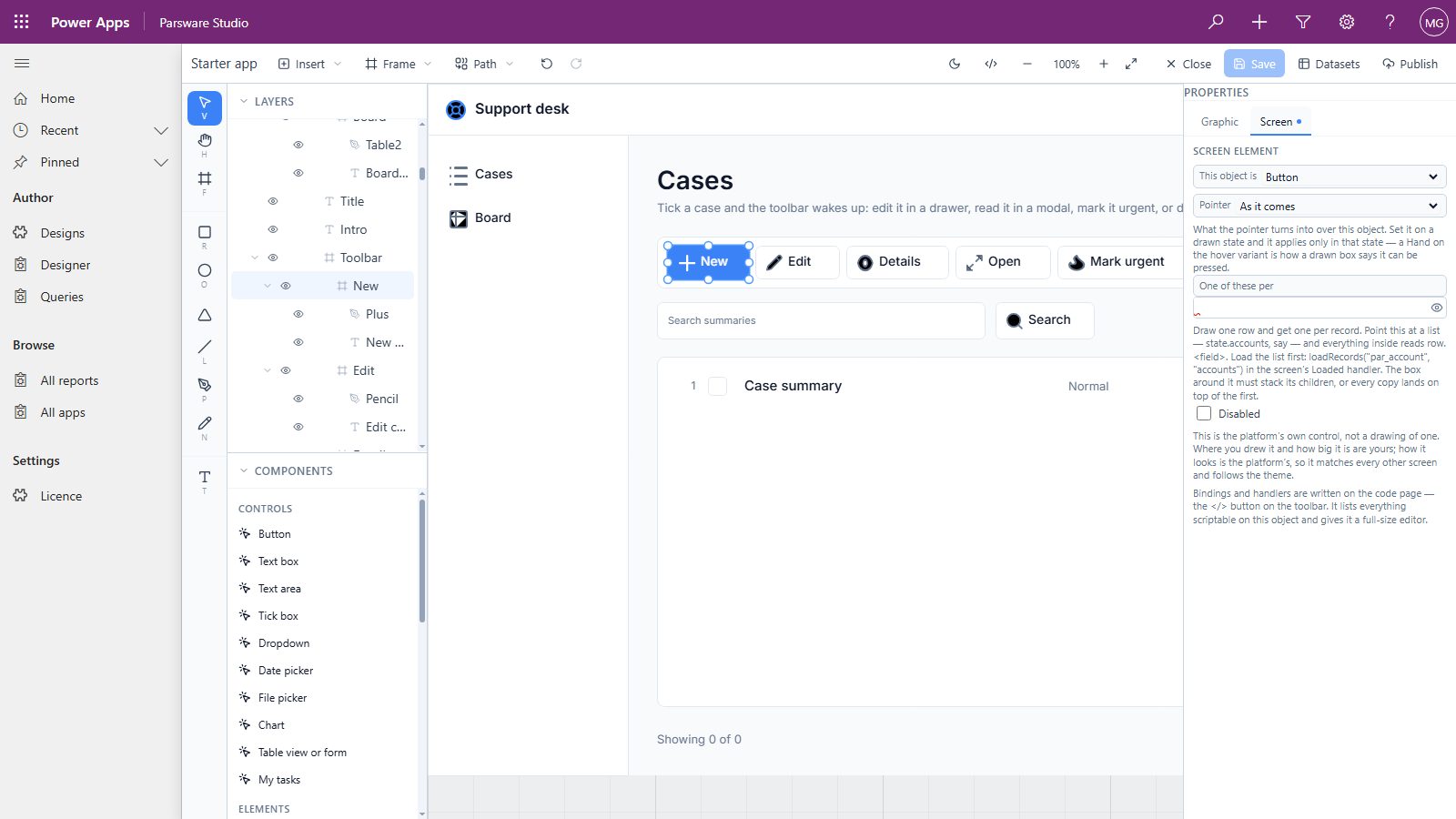1456x819 pixels.
Task: Toggle the eye icon in the properties field
Action: 1437,308
